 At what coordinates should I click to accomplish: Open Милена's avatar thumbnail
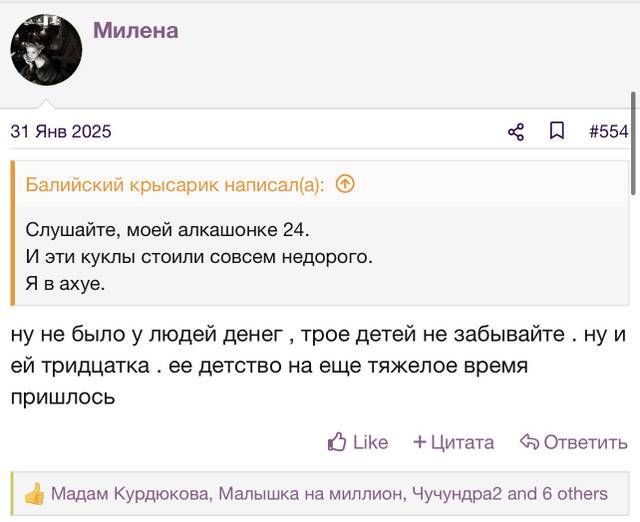click(x=46, y=50)
